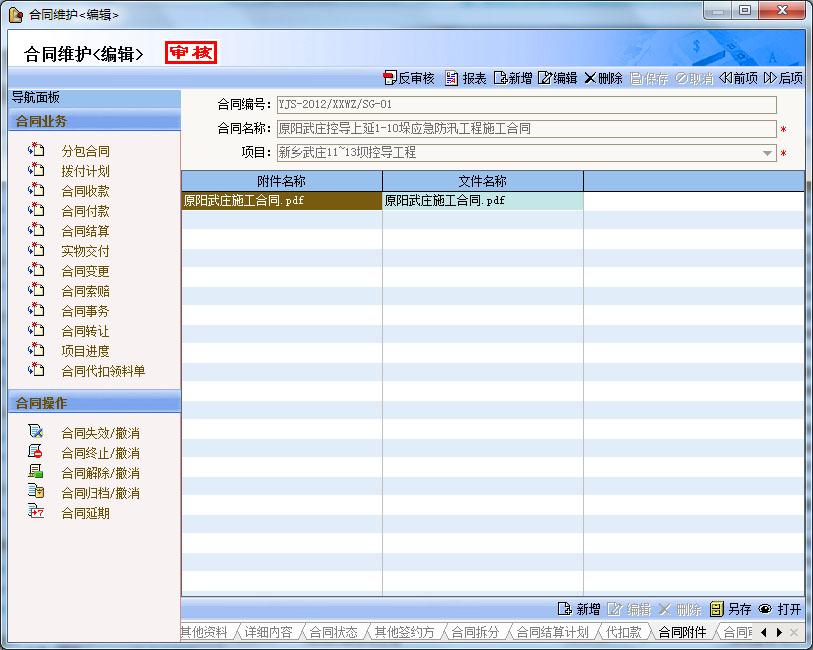The height and width of the screenshot is (650, 813).
Task: Expand the 项目 dropdown list
Action: (x=768, y=153)
